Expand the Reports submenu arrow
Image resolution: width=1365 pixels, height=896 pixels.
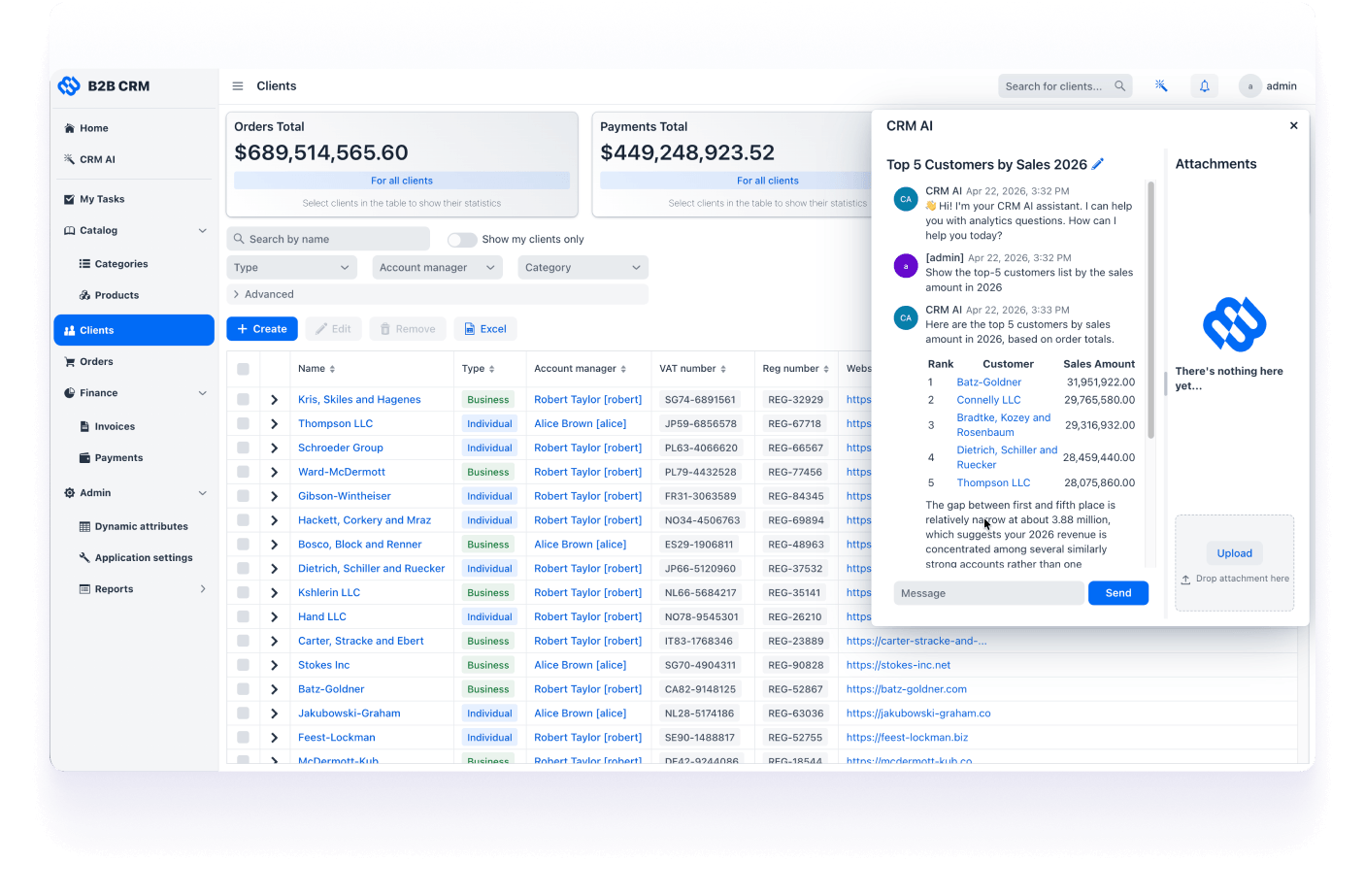pyautogui.click(x=202, y=589)
